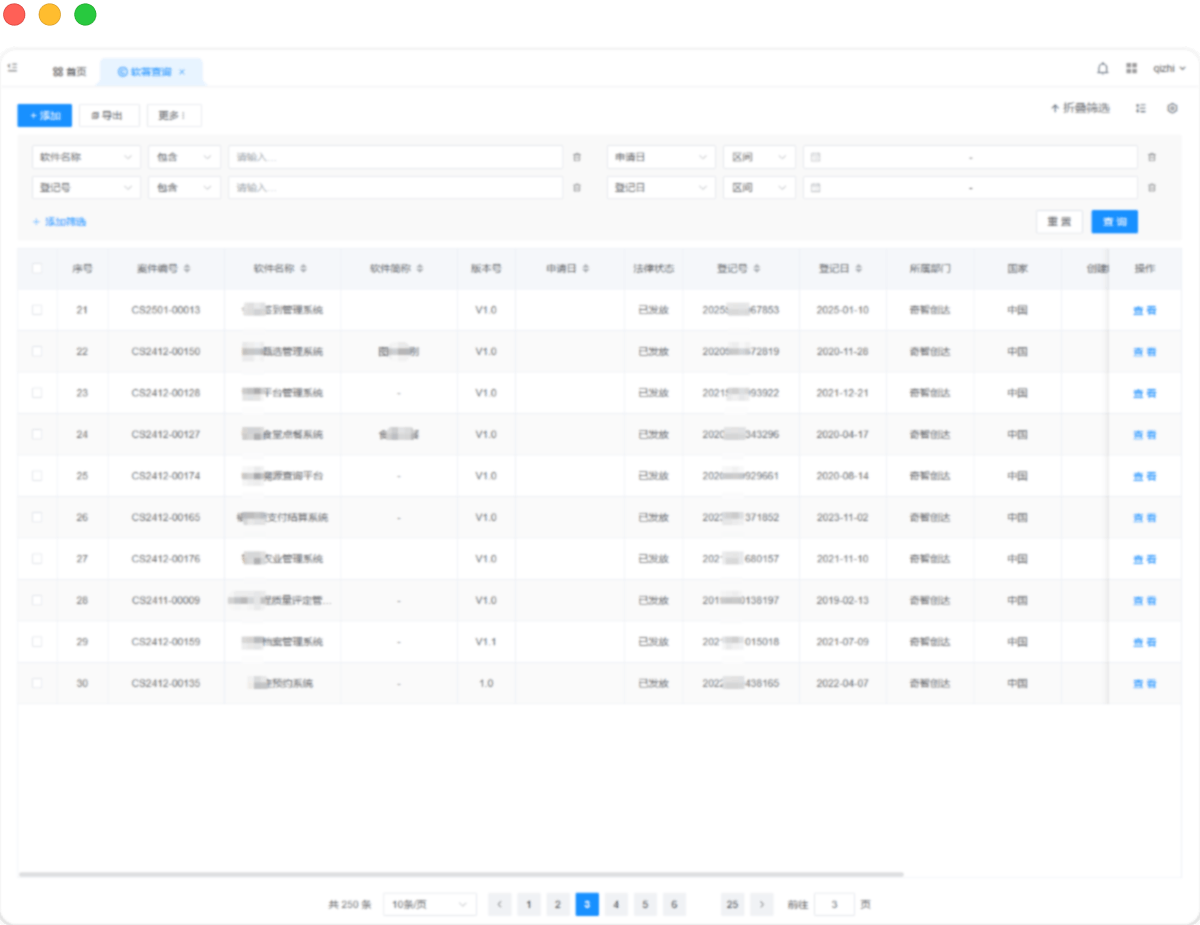Delete the 软件名称 filter row via trash icon

576,157
